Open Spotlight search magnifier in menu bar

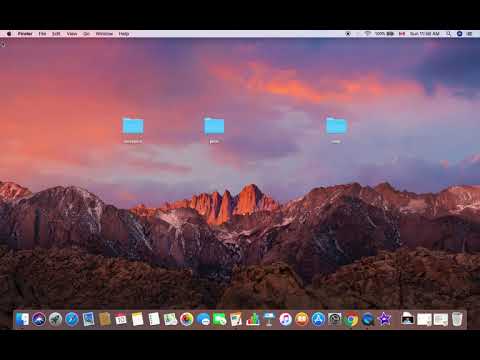point(449,34)
